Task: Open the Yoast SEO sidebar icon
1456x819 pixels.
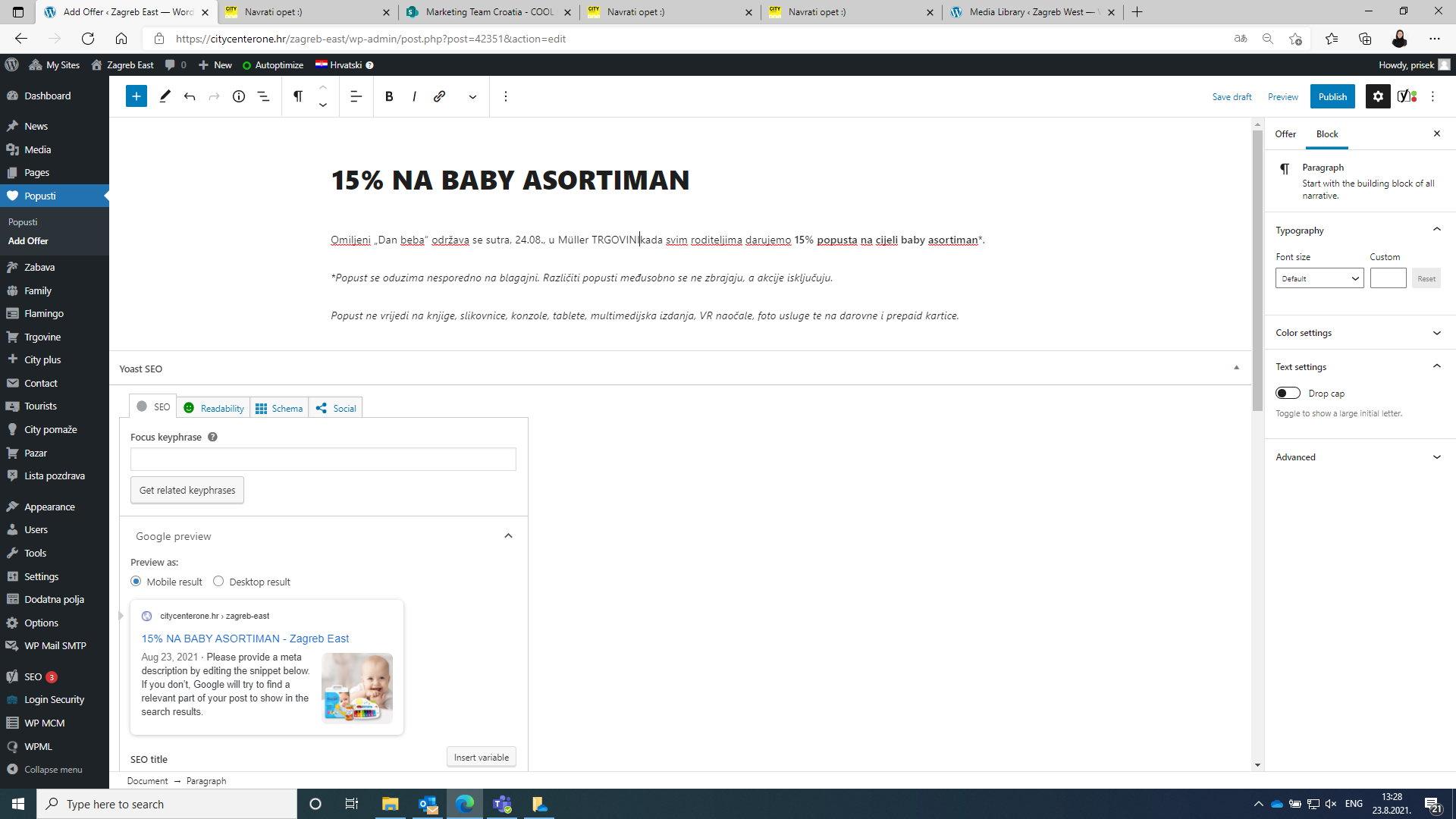Action: (x=1407, y=96)
